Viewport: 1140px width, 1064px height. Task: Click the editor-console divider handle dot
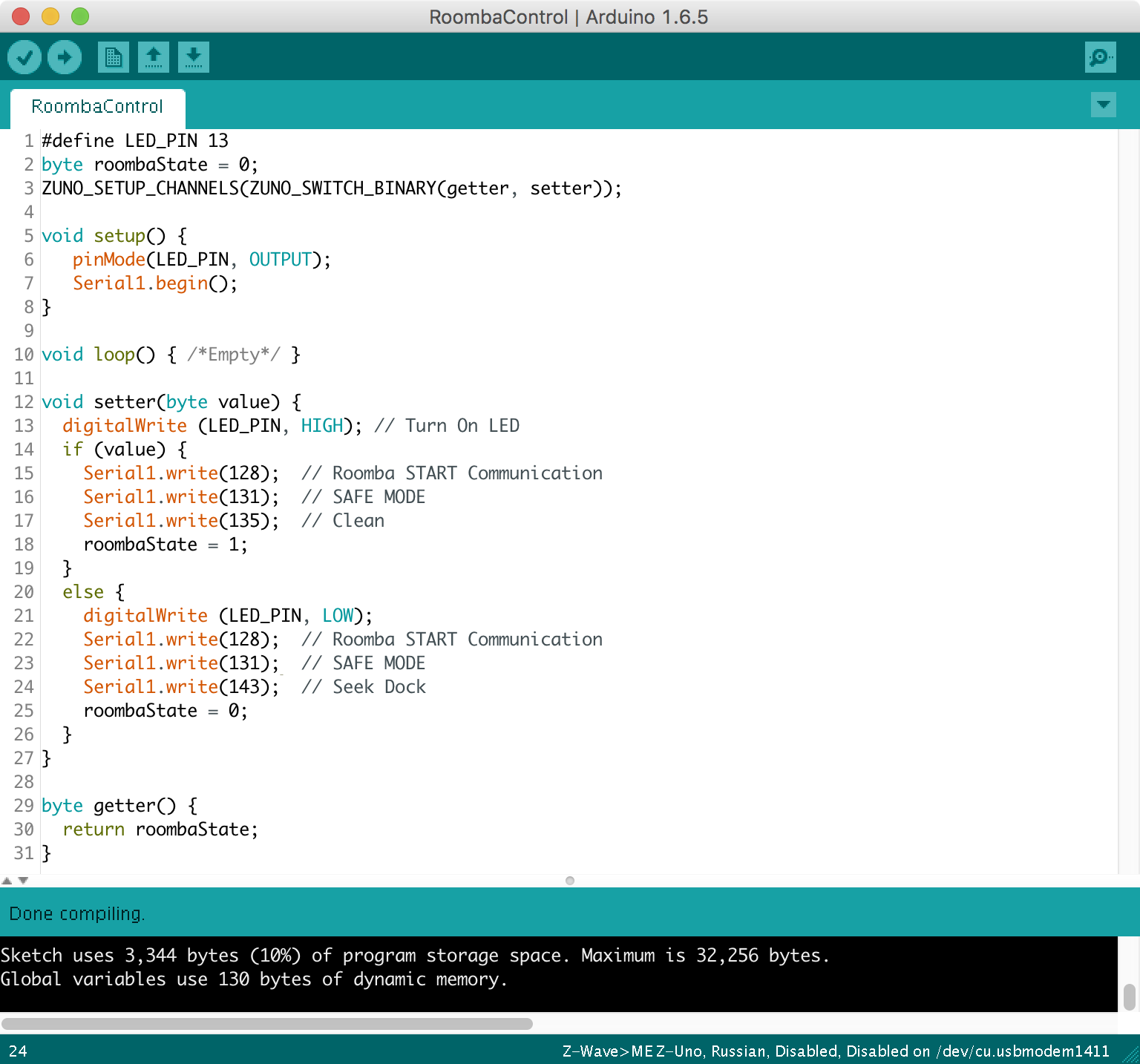pyautogui.click(x=570, y=881)
